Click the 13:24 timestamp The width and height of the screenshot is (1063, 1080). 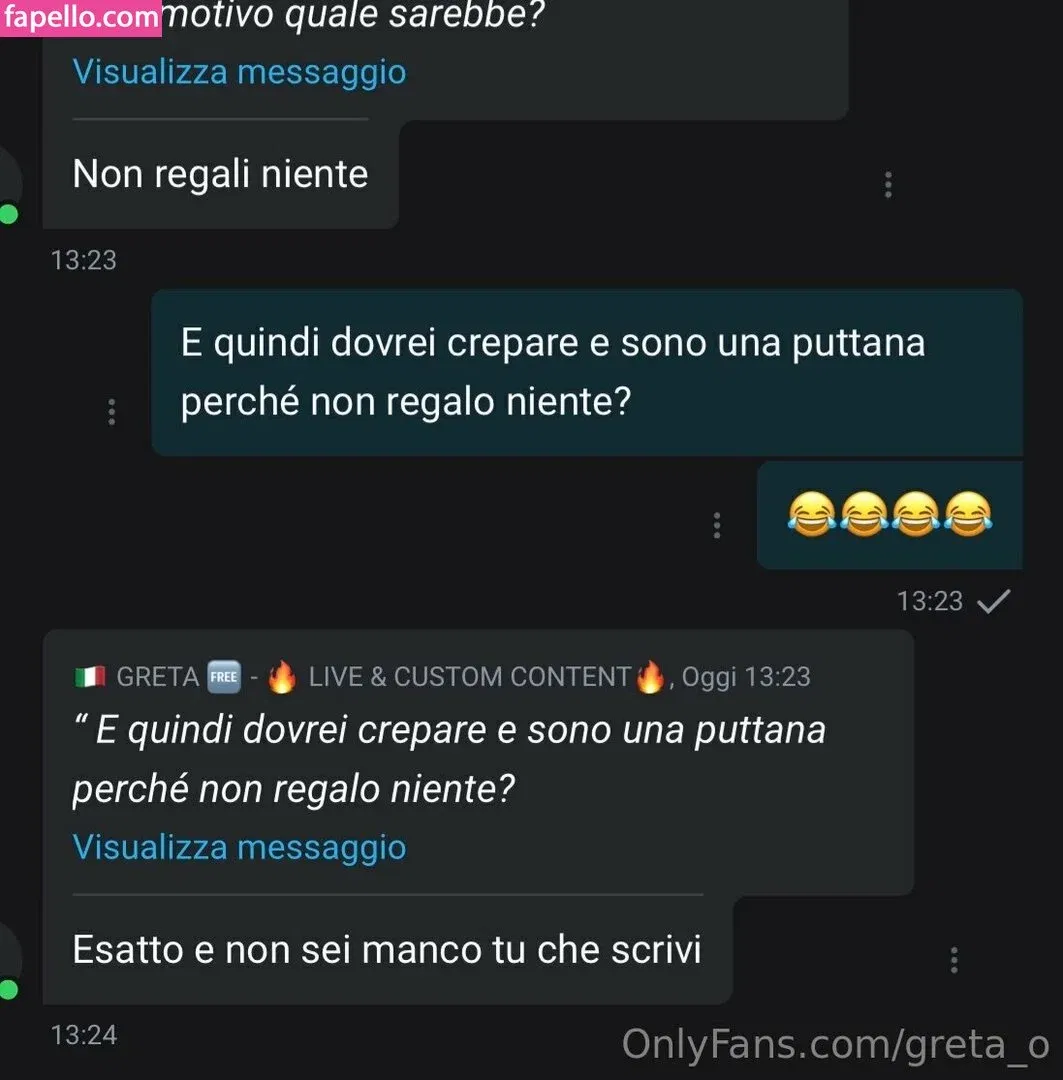pos(84,1035)
